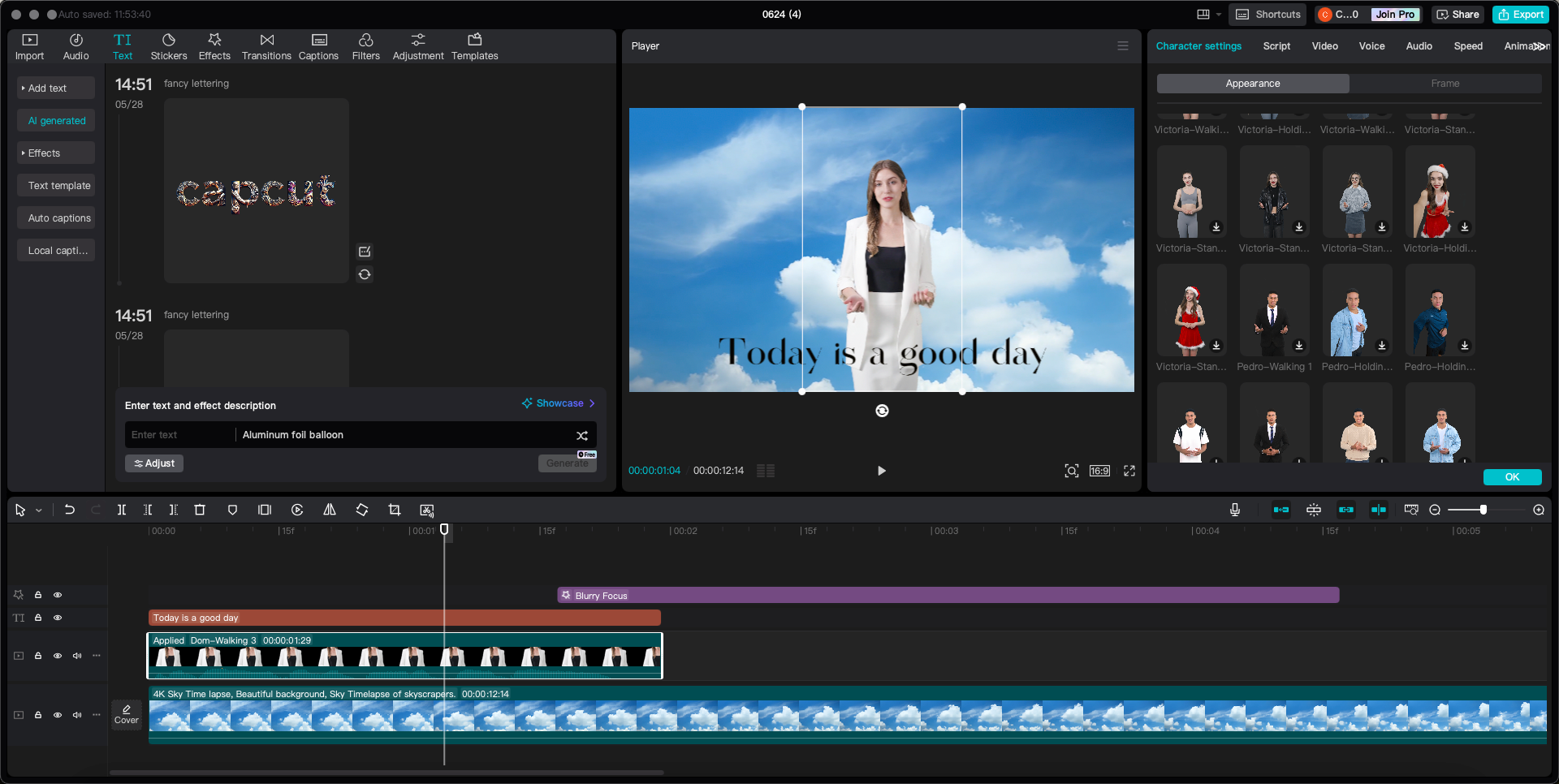Image resolution: width=1559 pixels, height=784 pixels.
Task: Select the Transitions panel
Action: tap(266, 45)
